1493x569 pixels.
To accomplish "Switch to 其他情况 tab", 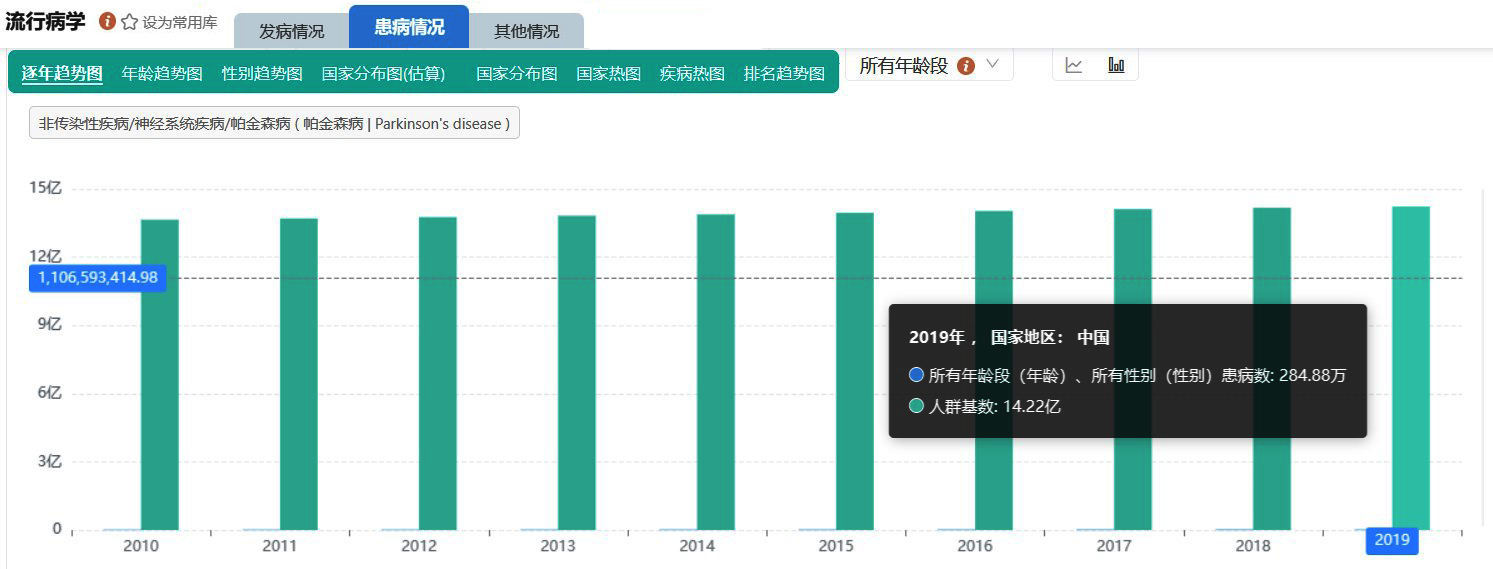I will 526,31.
